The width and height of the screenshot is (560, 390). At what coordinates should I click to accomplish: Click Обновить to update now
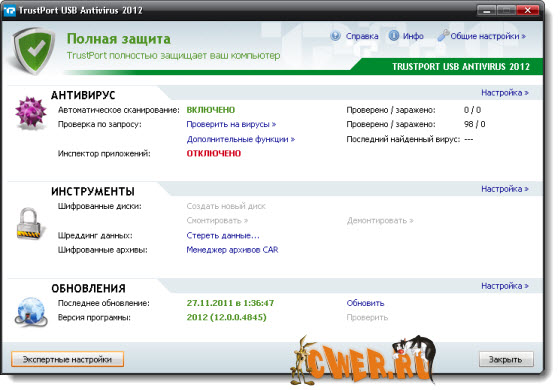(365, 303)
